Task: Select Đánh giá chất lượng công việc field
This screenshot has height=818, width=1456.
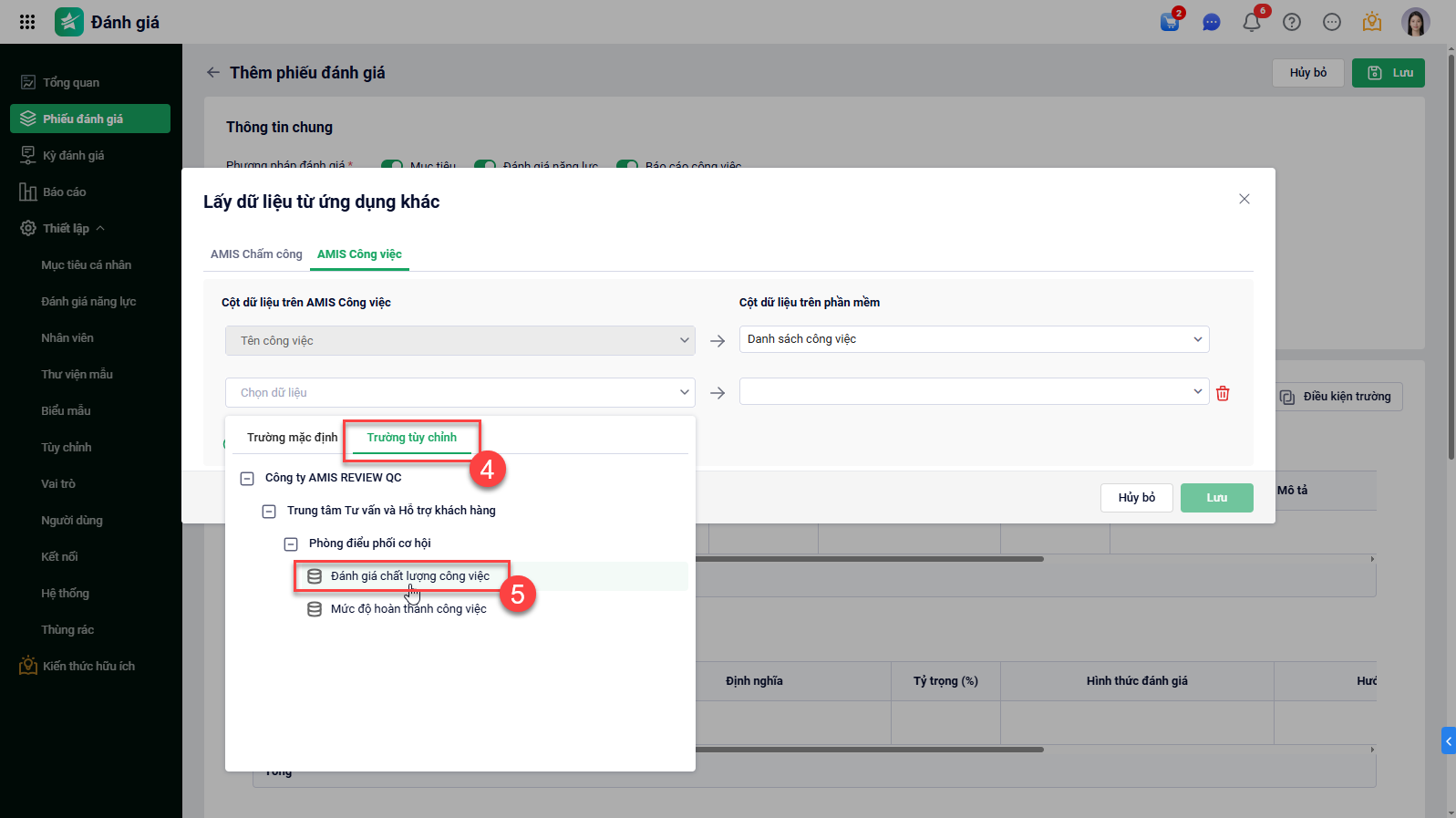Action: pos(409,576)
